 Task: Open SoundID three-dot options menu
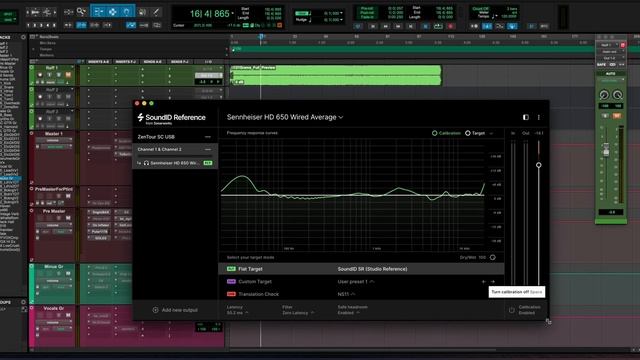(539, 117)
